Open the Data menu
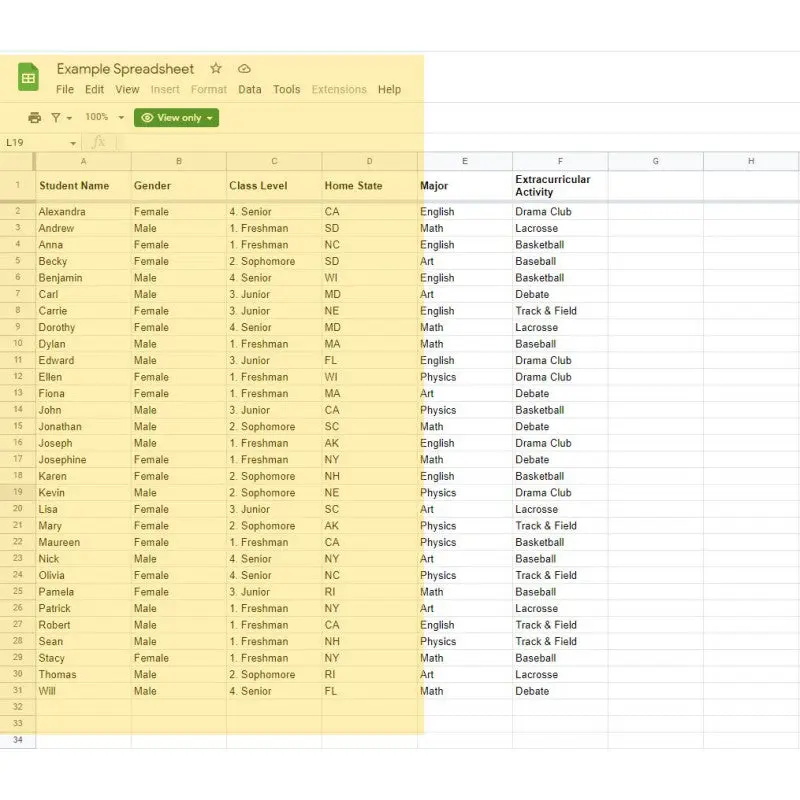Screen dimensions: 800x800 point(250,90)
